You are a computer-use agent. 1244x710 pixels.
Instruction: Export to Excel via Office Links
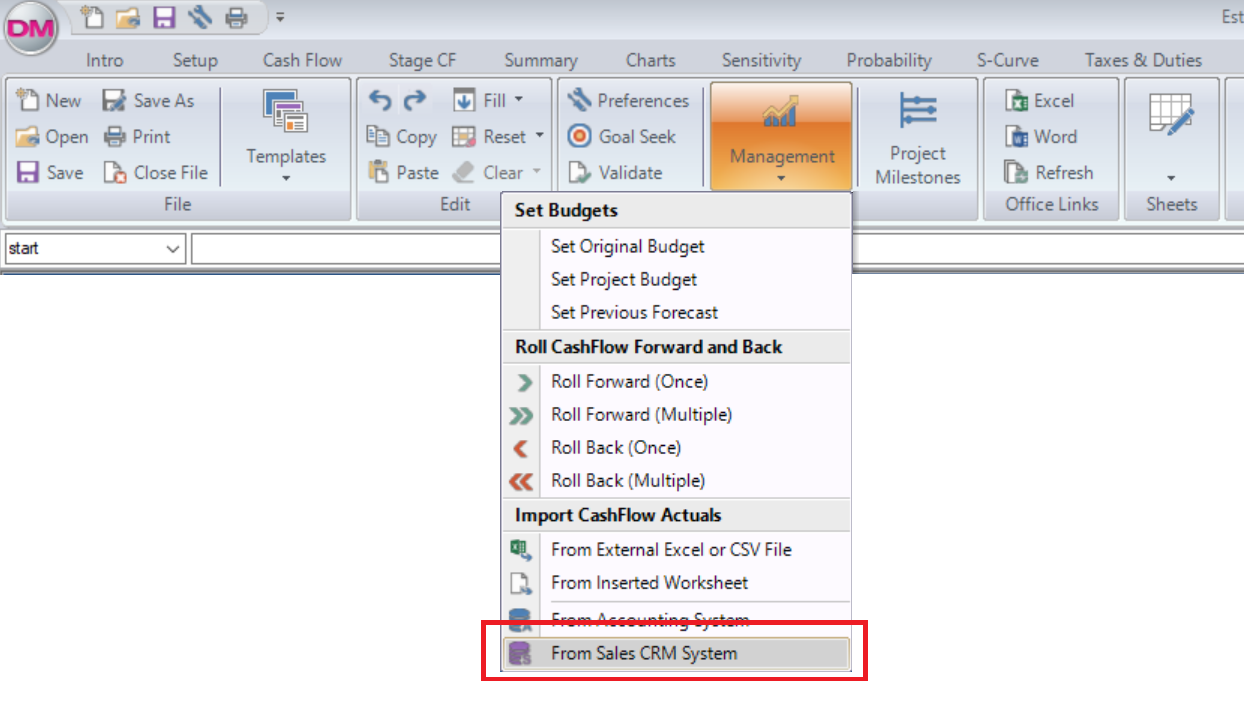(1046, 100)
